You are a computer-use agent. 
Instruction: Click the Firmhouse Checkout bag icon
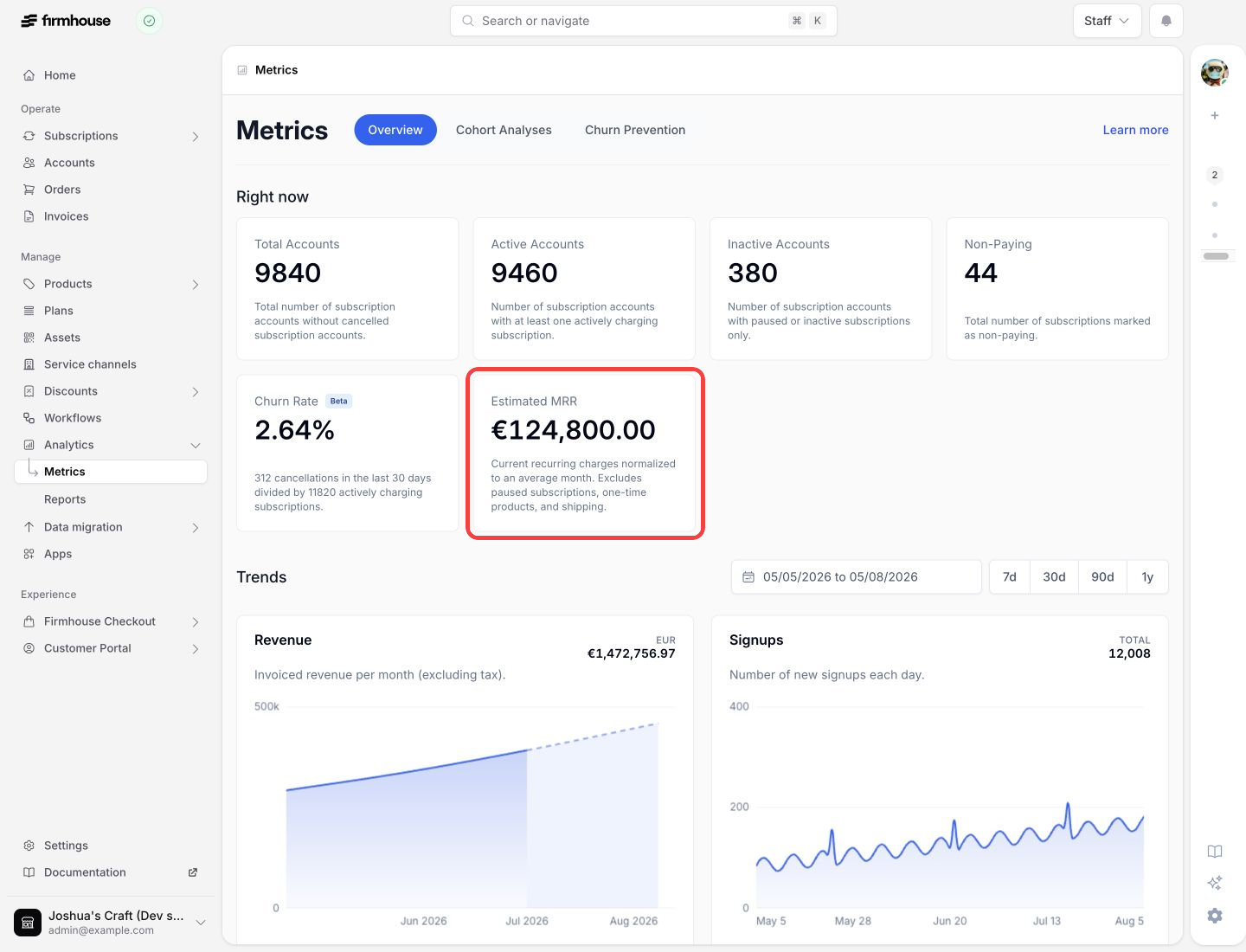tap(29, 621)
